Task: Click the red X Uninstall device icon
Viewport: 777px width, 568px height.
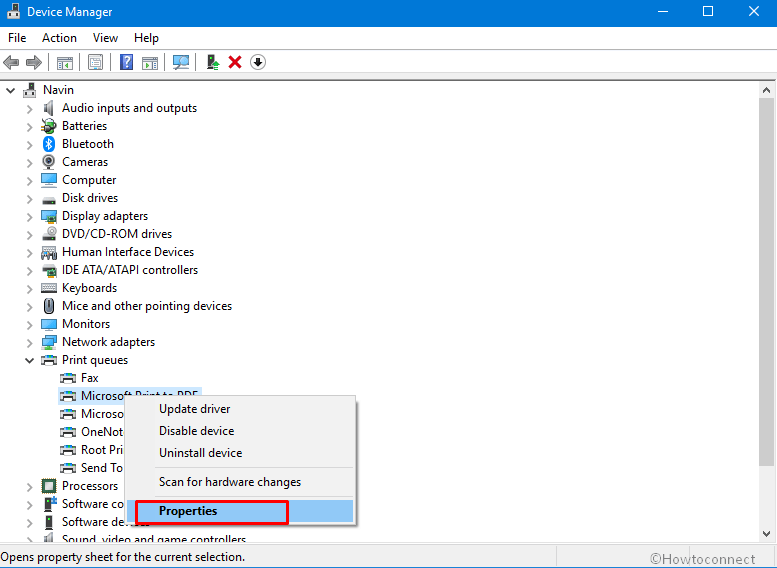Action: [235, 62]
